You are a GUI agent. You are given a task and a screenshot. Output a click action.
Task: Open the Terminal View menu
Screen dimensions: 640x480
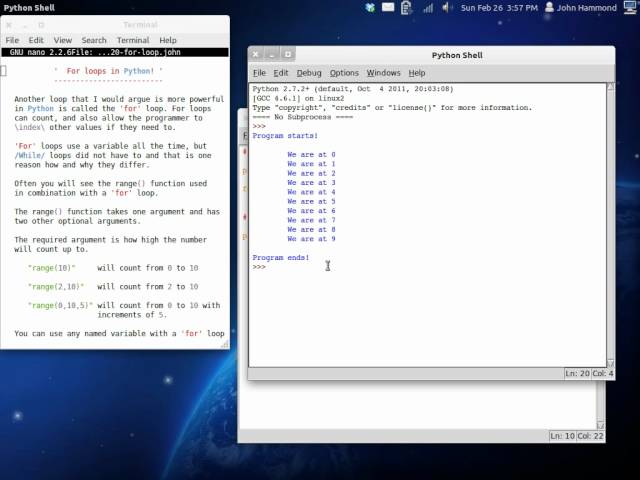[x=62, y=40]
